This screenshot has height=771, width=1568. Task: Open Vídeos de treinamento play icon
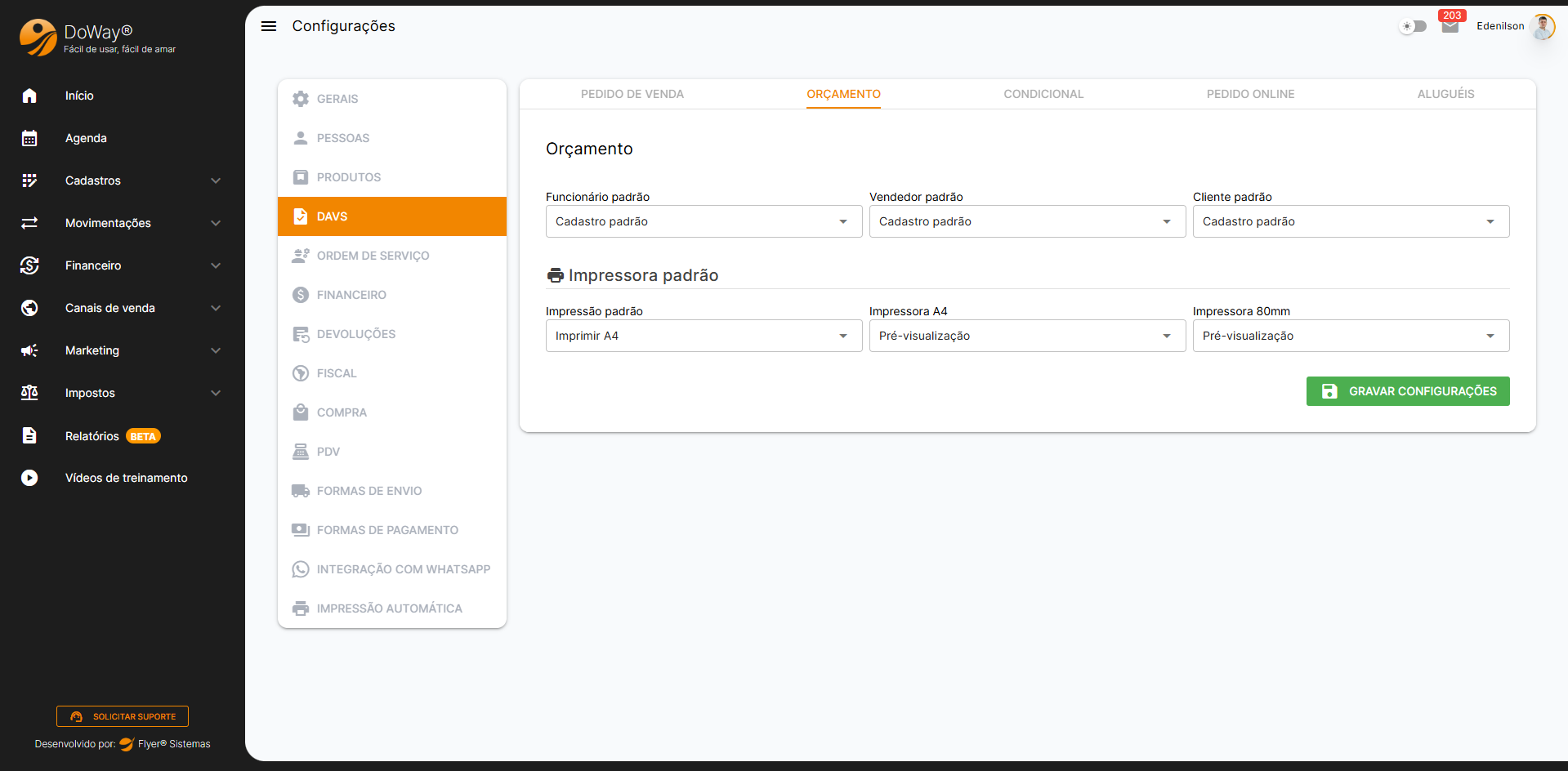tap(29, 478)
